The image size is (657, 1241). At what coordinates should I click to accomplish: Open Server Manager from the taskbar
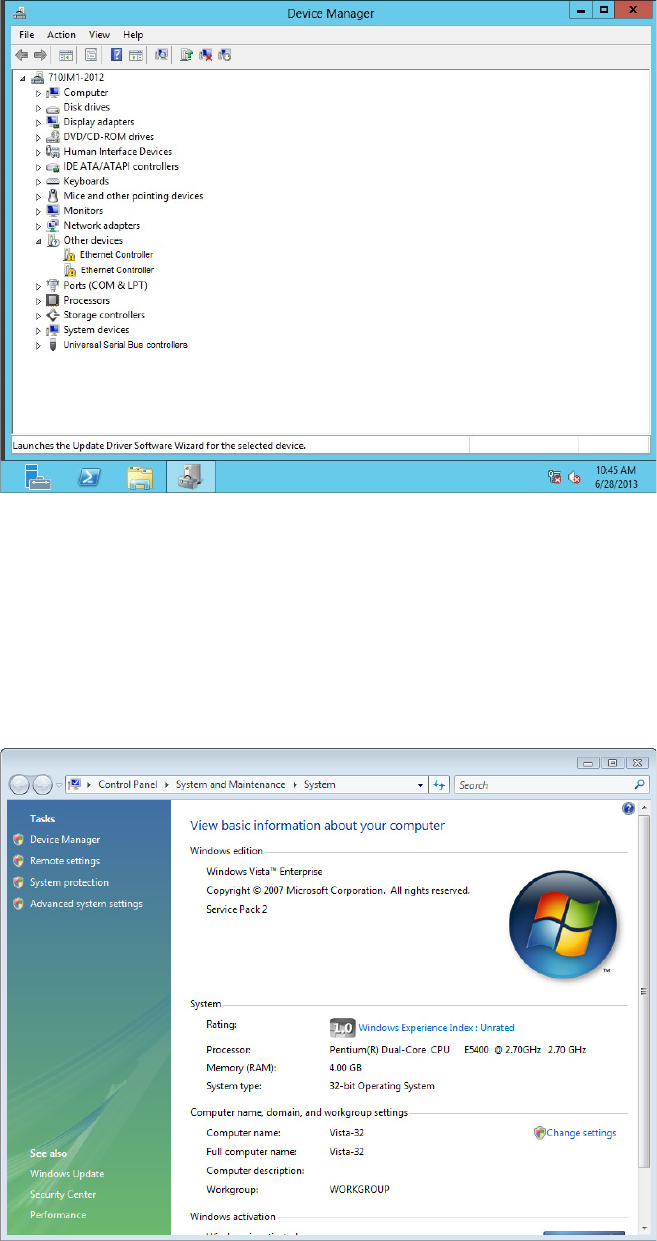pos(38,478)
